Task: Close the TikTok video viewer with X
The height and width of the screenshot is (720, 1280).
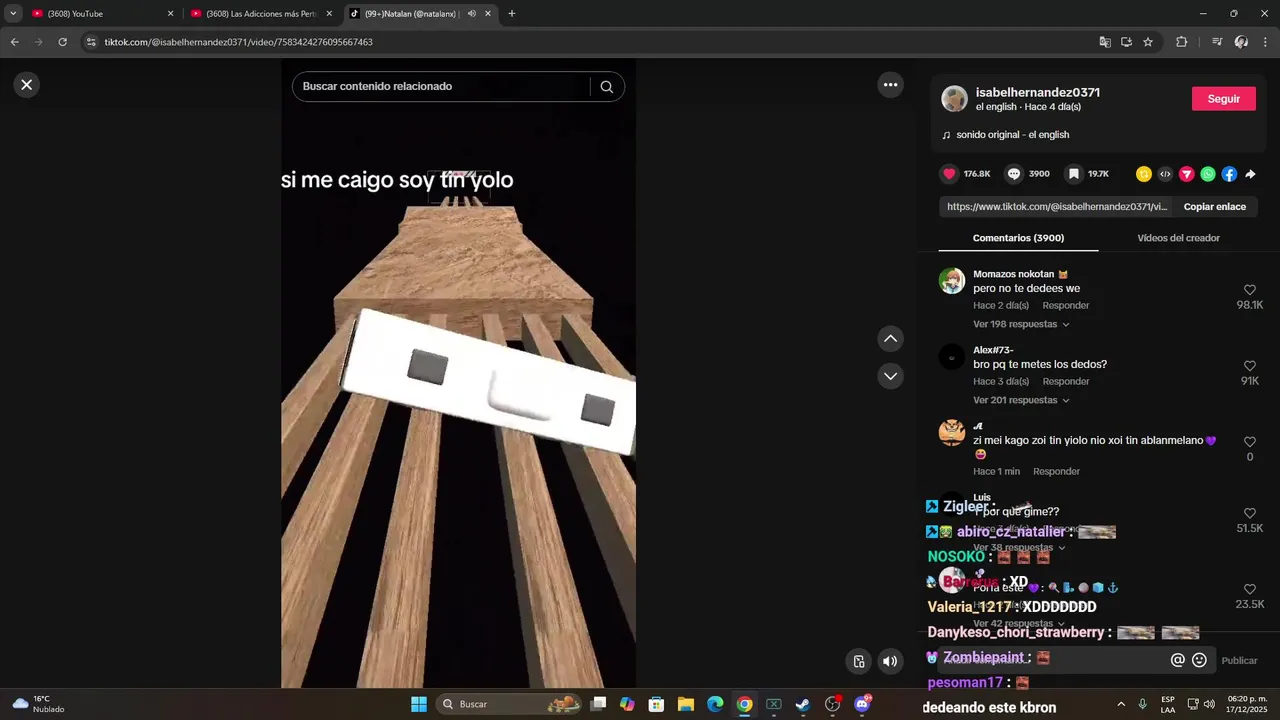Action: [x=27, y=85]
